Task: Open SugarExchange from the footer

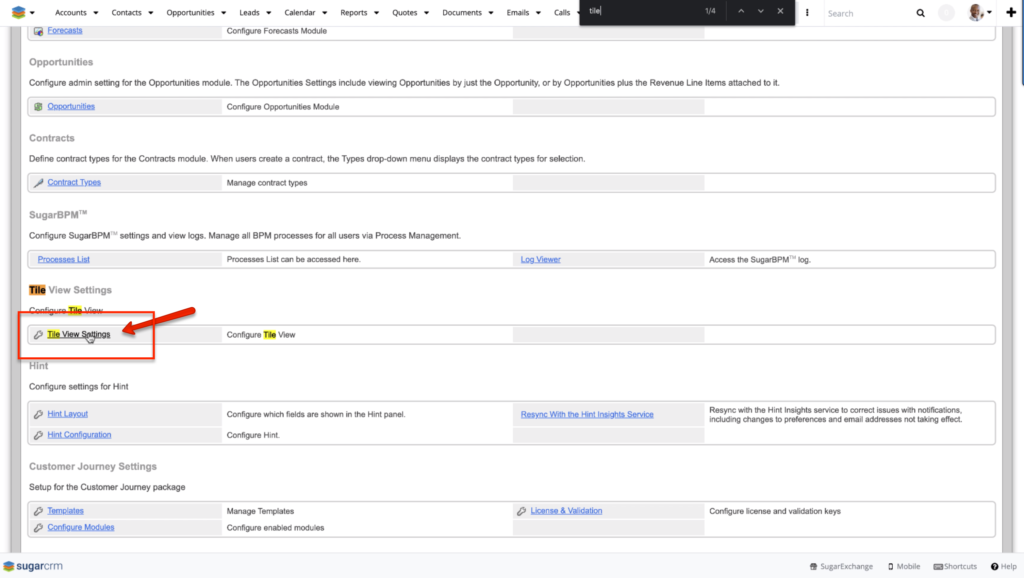Action: pyautogui.click(x=841, y=566)
